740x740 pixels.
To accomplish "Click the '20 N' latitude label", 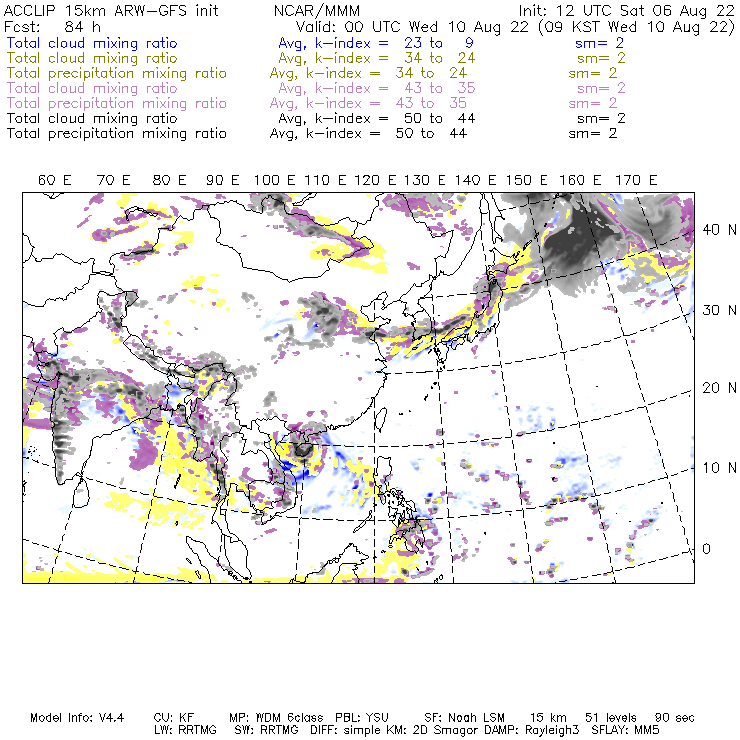I will coord(719,388).
